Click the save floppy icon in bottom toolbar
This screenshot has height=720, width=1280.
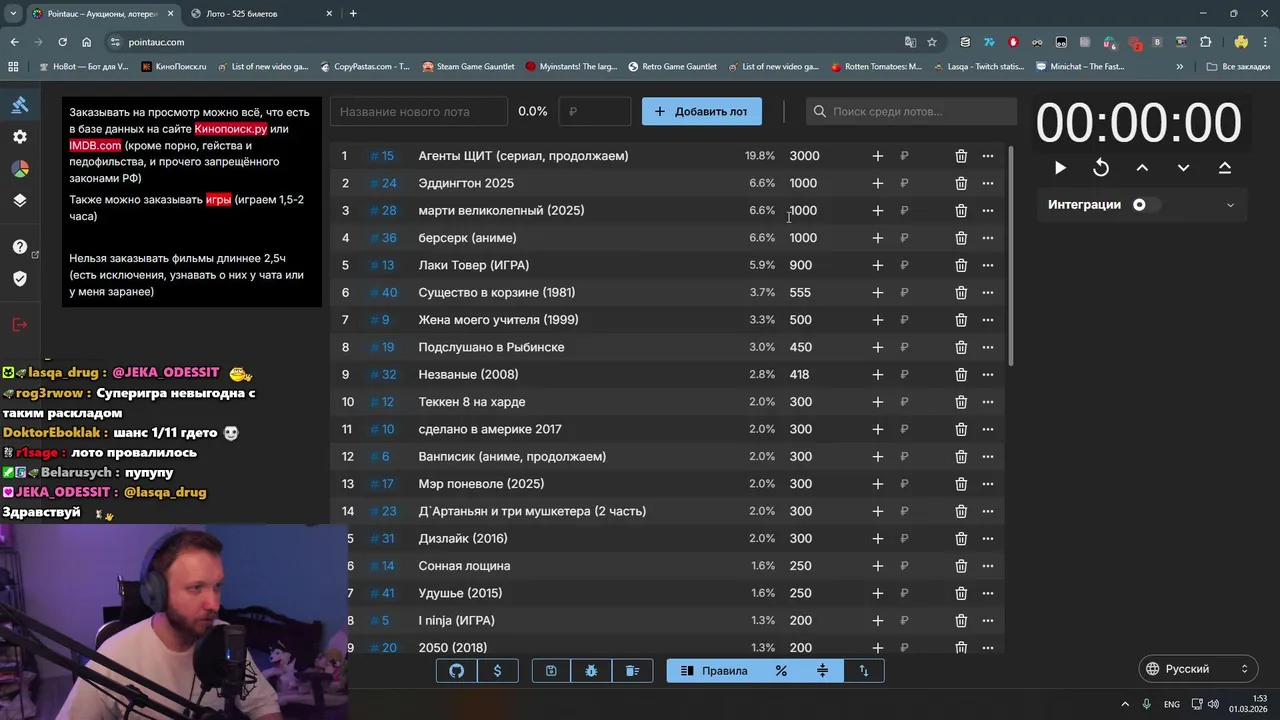coord(551,671)
